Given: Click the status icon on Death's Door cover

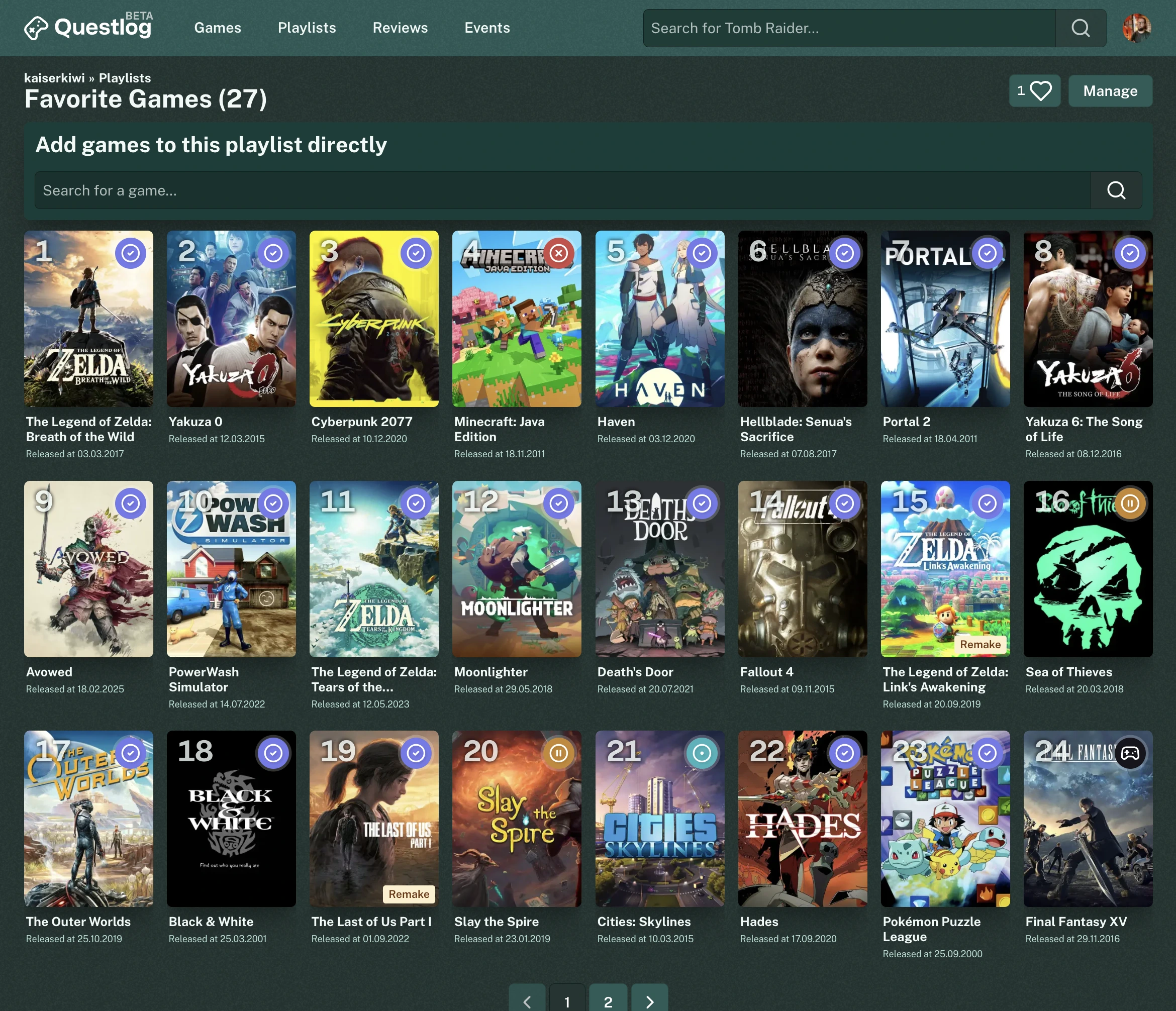Looking at the screenshot, I should click(x=702, y=503).
